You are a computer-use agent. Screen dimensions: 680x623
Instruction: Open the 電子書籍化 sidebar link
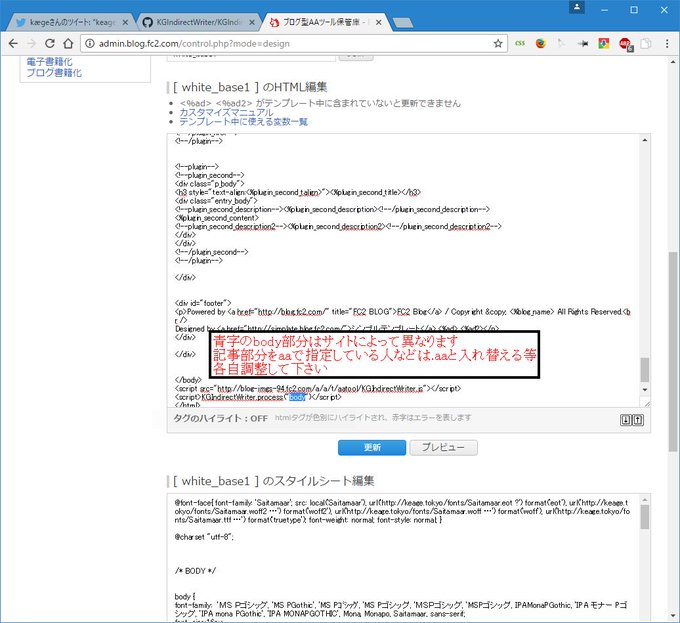[x=49, y=62]
